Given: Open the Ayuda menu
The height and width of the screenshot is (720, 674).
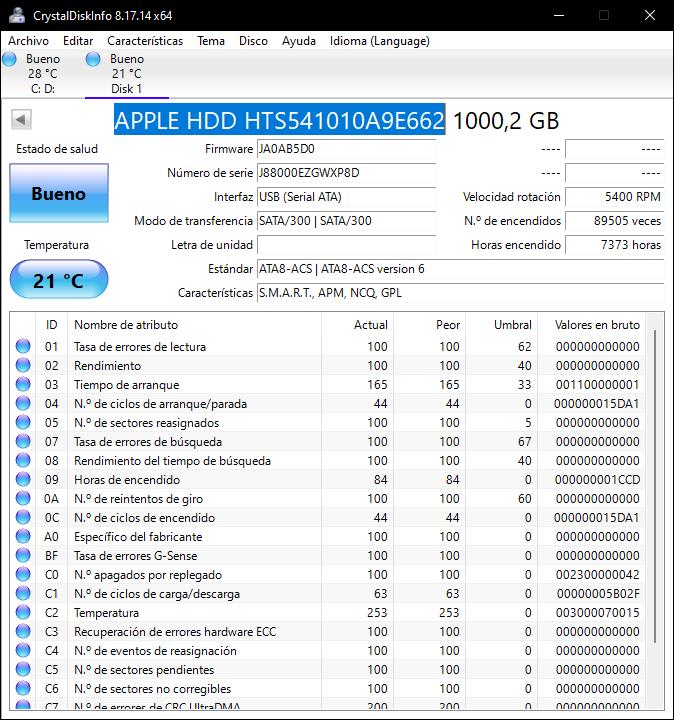Looking at the screenshot, I should (298, 41).
